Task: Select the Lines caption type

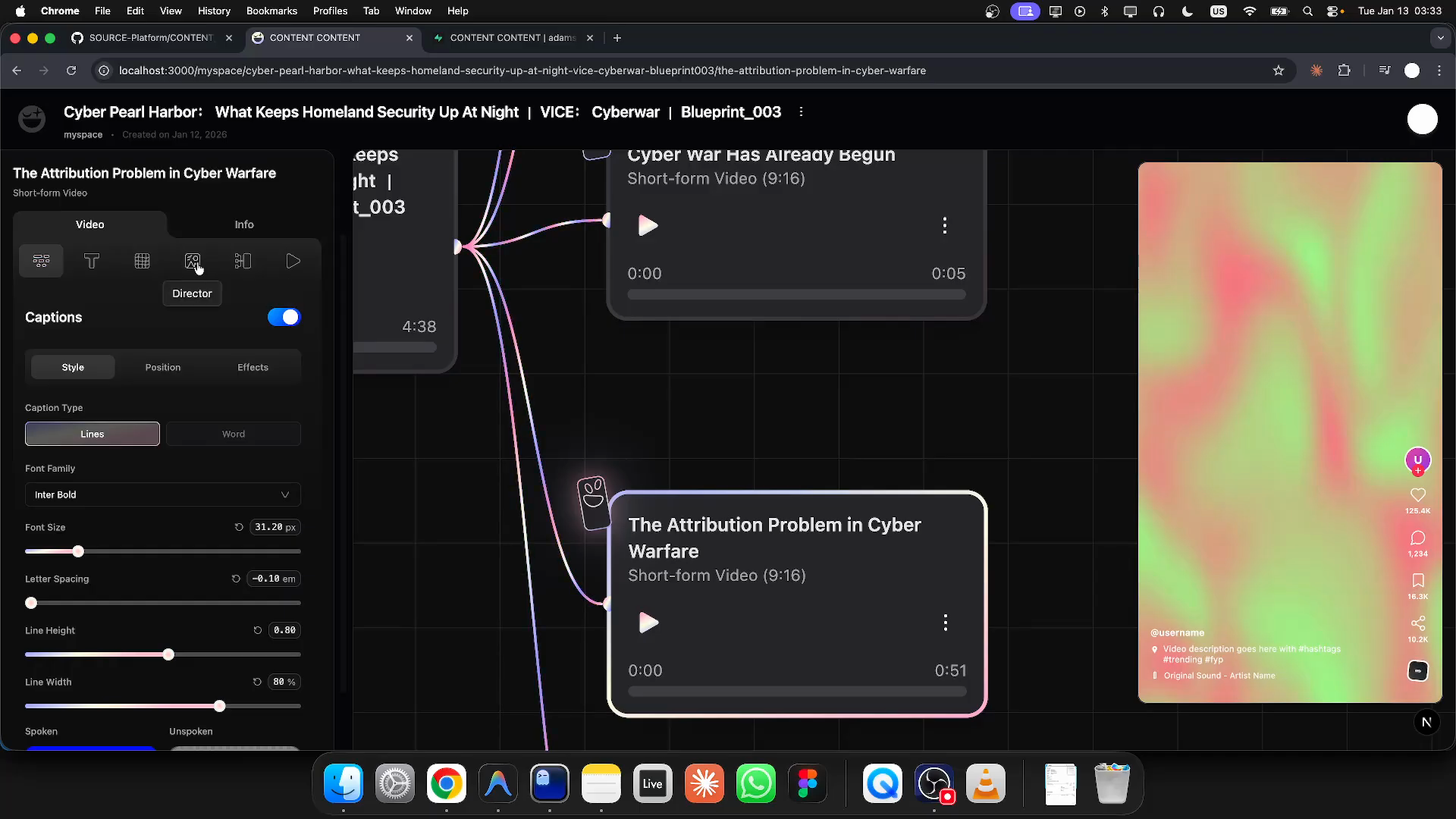Action: 93,434
